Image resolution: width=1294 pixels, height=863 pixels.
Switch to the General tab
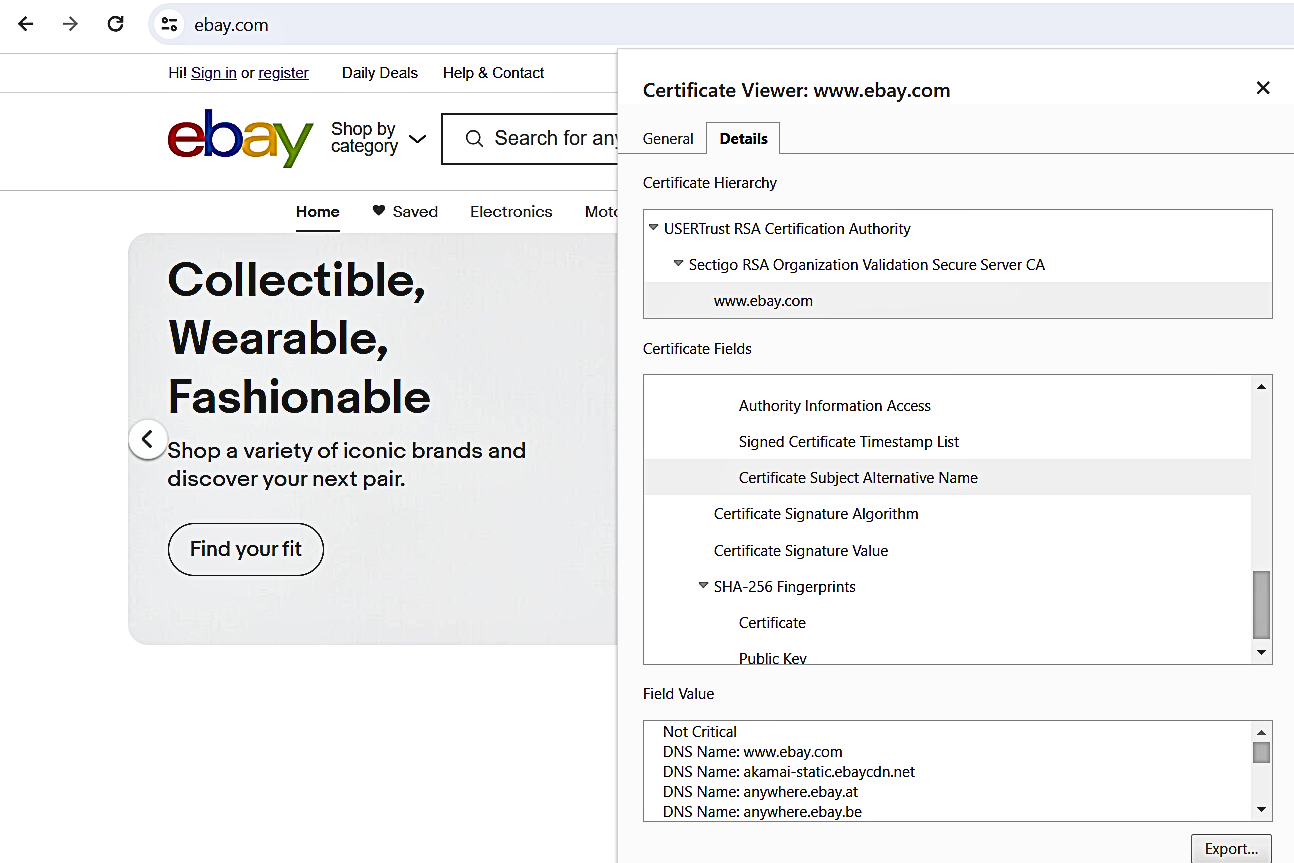667,138
